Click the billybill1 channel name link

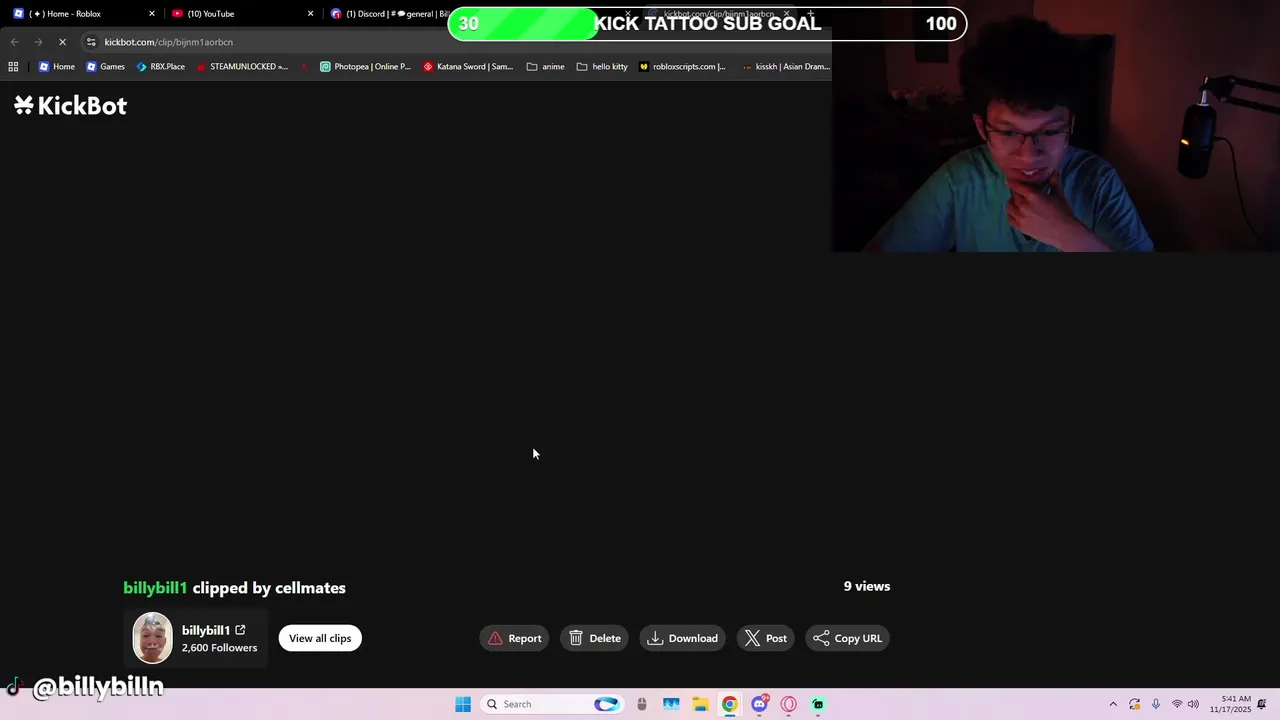(x=206, y=630)
